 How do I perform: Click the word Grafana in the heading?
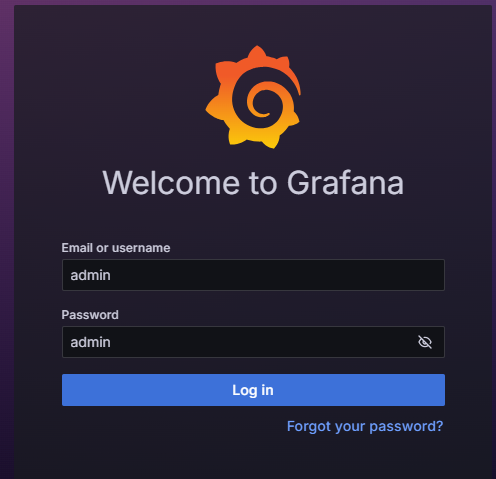(x=345, y=183)
